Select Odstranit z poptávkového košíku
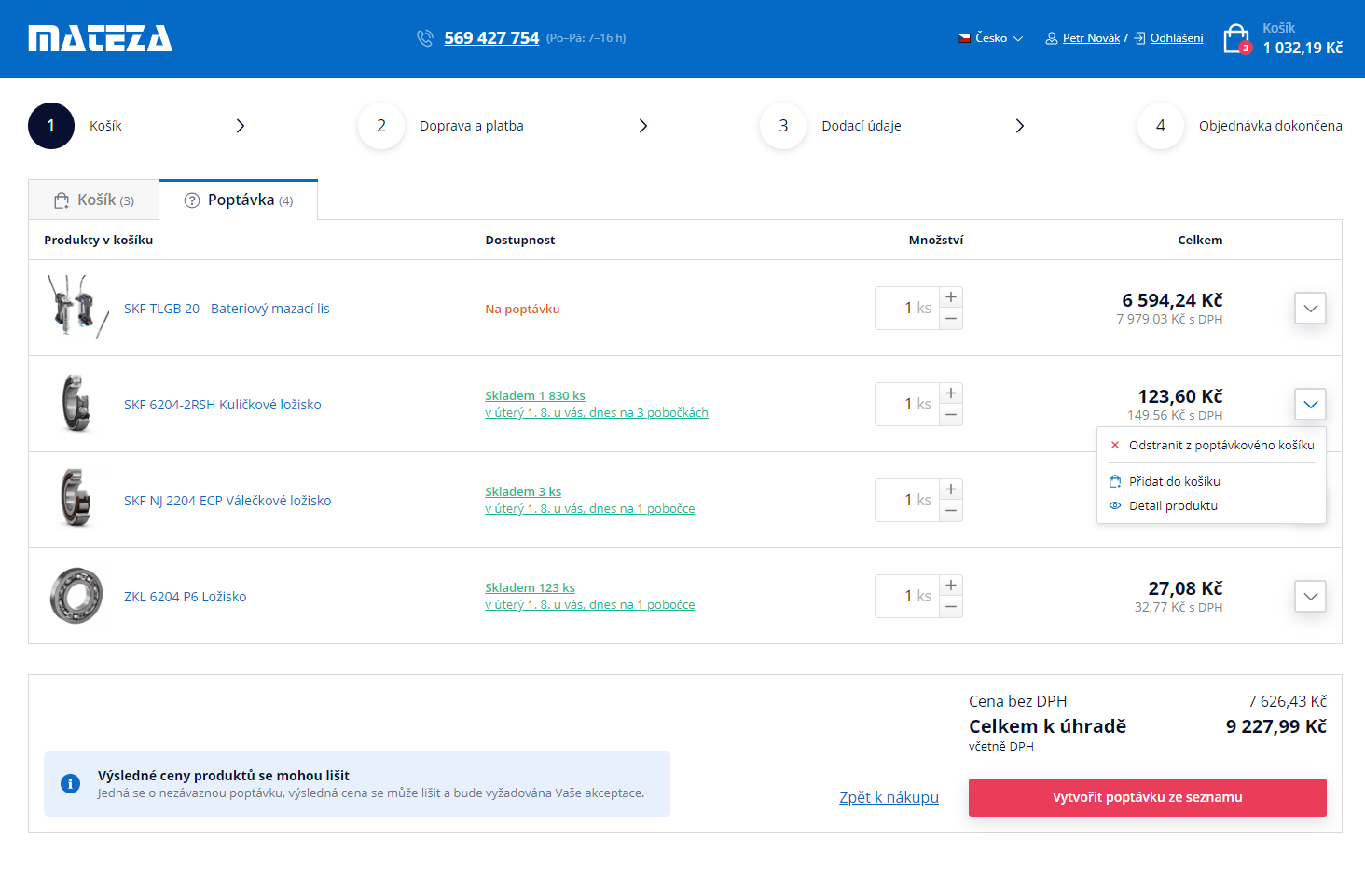This screenshot has height=896, width=1365. tap(1212, 446)
